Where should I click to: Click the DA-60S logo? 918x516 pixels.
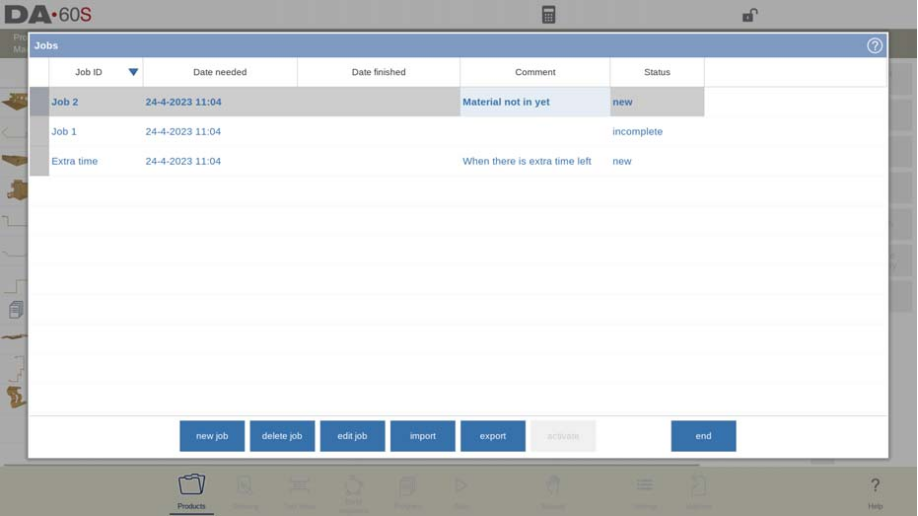49,15
